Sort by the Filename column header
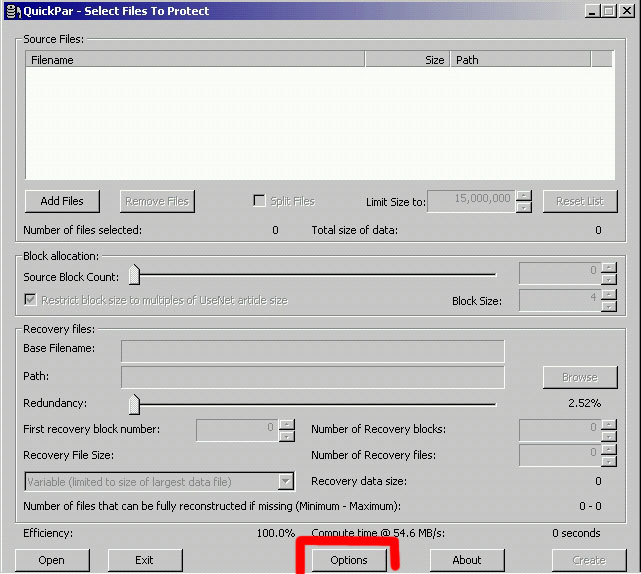641x574 pixels. (195, 60)
